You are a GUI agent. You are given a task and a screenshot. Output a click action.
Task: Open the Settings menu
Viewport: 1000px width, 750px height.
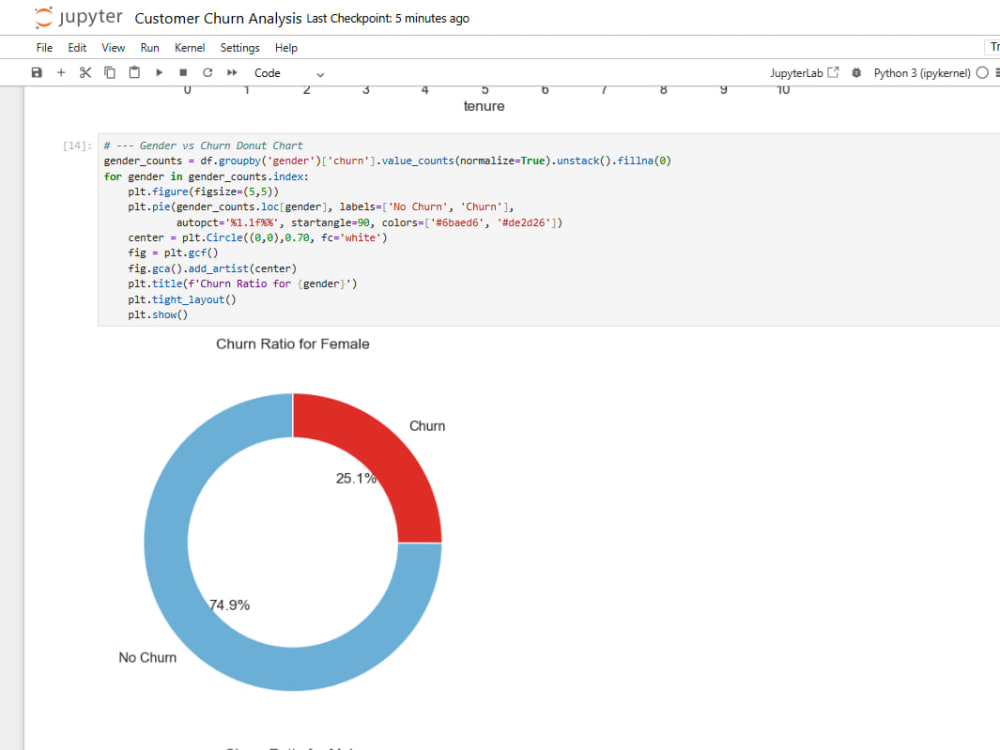(240, 48)
